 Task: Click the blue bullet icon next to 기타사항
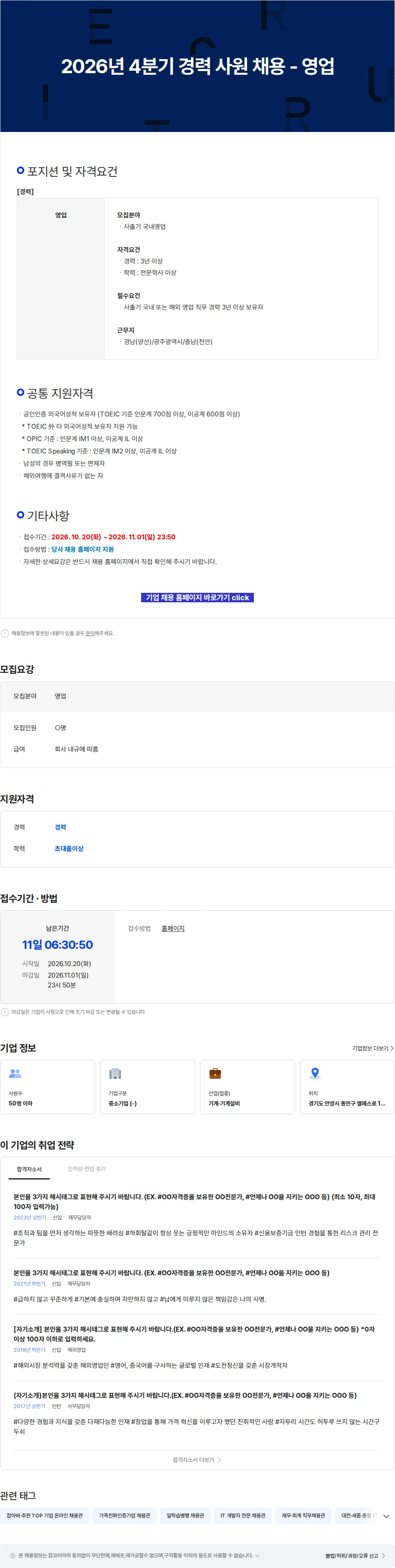coord(21,515)
